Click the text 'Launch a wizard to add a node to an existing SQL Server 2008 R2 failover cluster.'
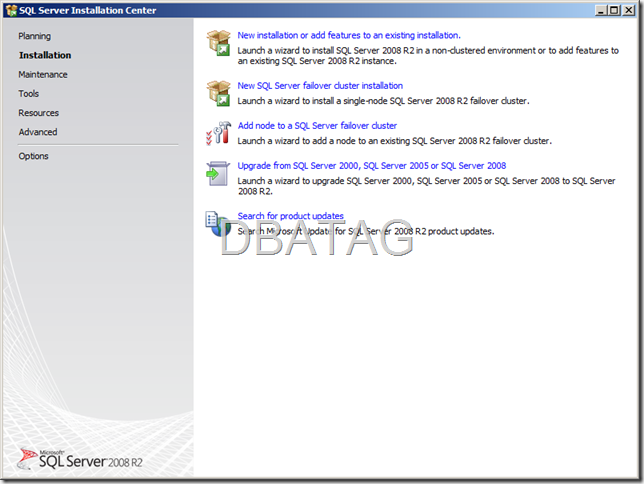 tap(395, 141)
